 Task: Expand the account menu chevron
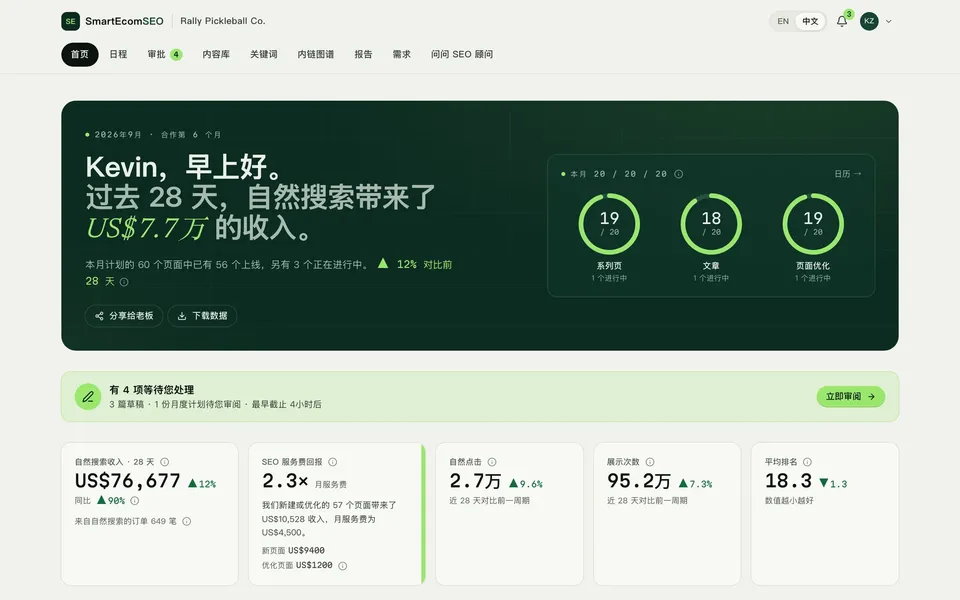888,21
